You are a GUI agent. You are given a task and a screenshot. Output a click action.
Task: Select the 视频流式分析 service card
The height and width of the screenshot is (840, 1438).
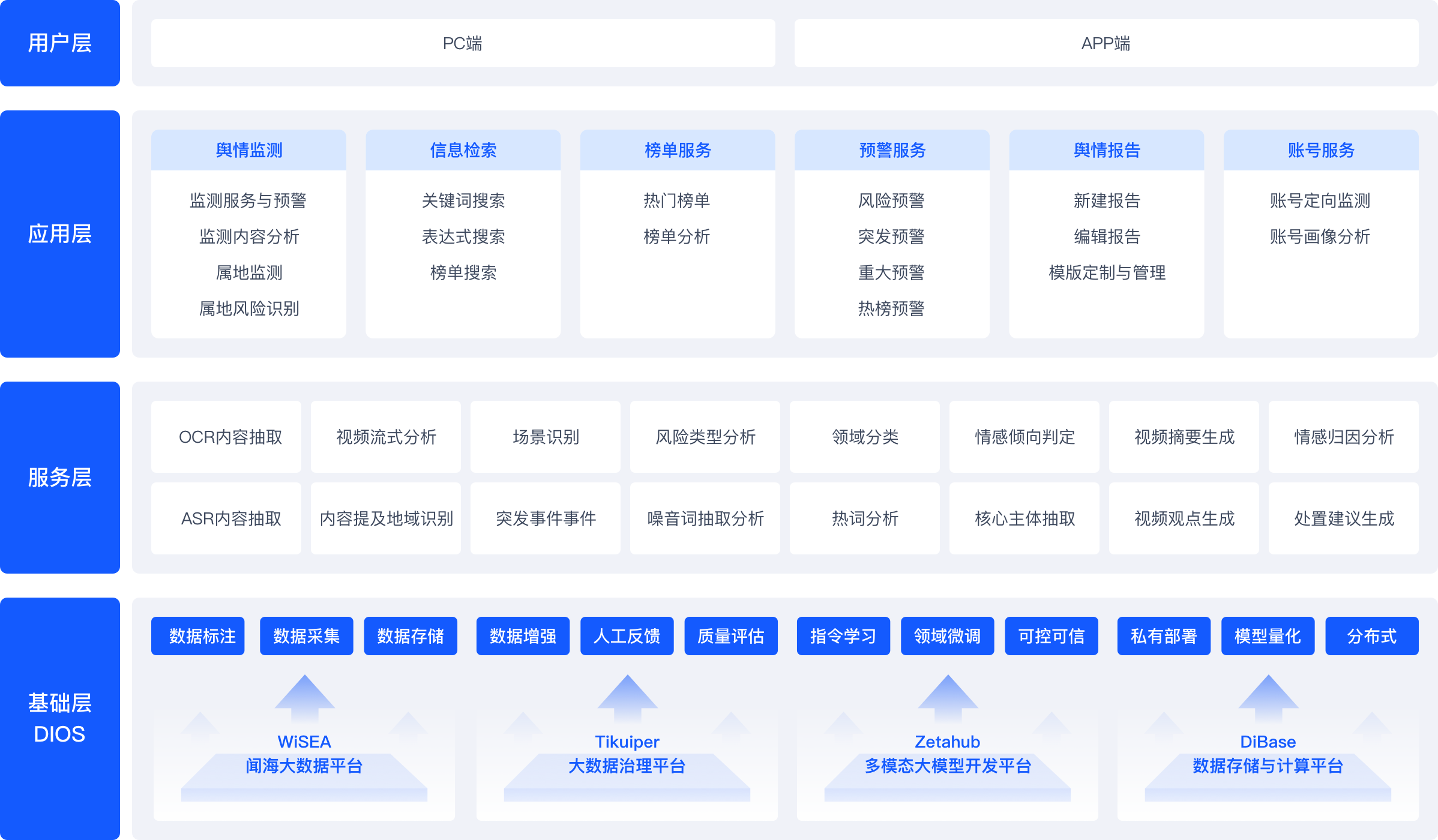click(x=386, y=437)
